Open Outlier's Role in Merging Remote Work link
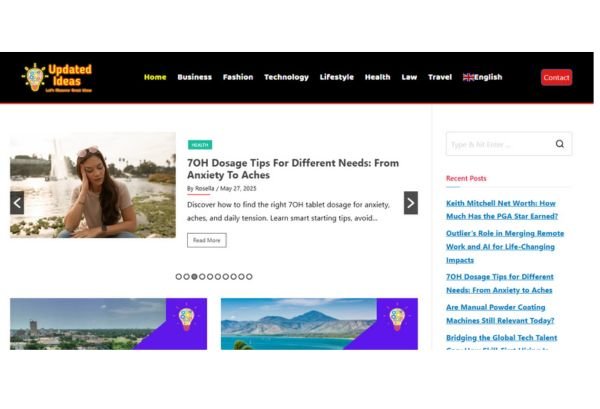Image resolution: width=600 pixels, height=409 pixels. tap(505, 246)
